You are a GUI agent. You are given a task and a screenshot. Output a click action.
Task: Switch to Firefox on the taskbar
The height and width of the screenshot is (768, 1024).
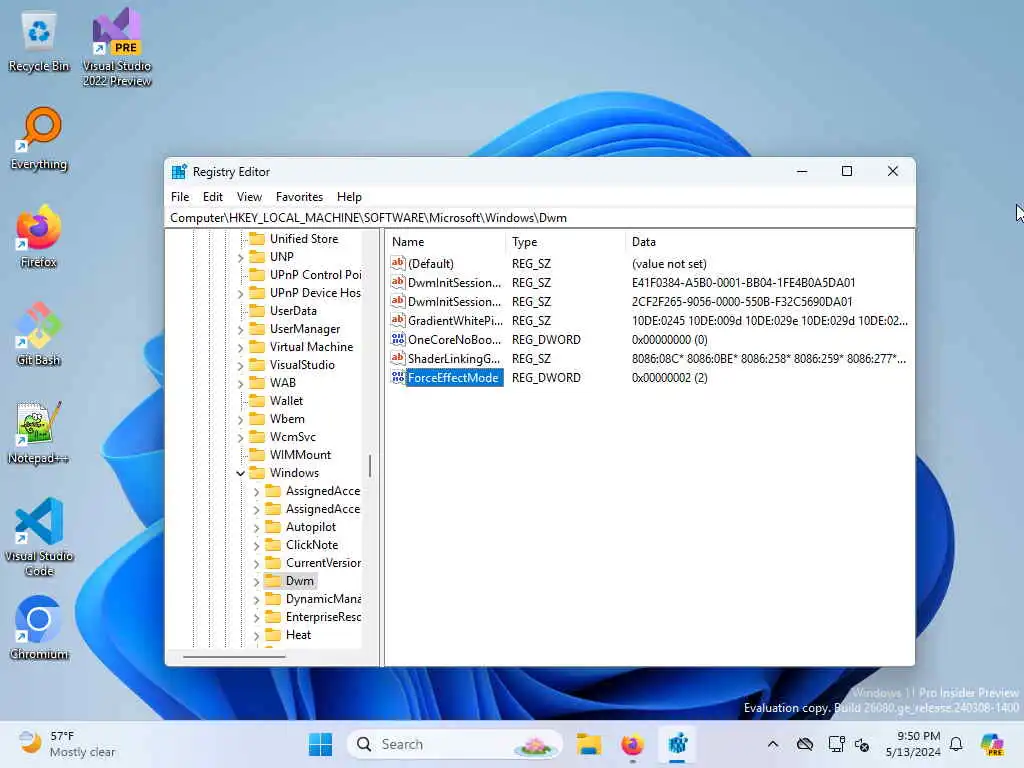pyautogui.click(x=632, y=744)
